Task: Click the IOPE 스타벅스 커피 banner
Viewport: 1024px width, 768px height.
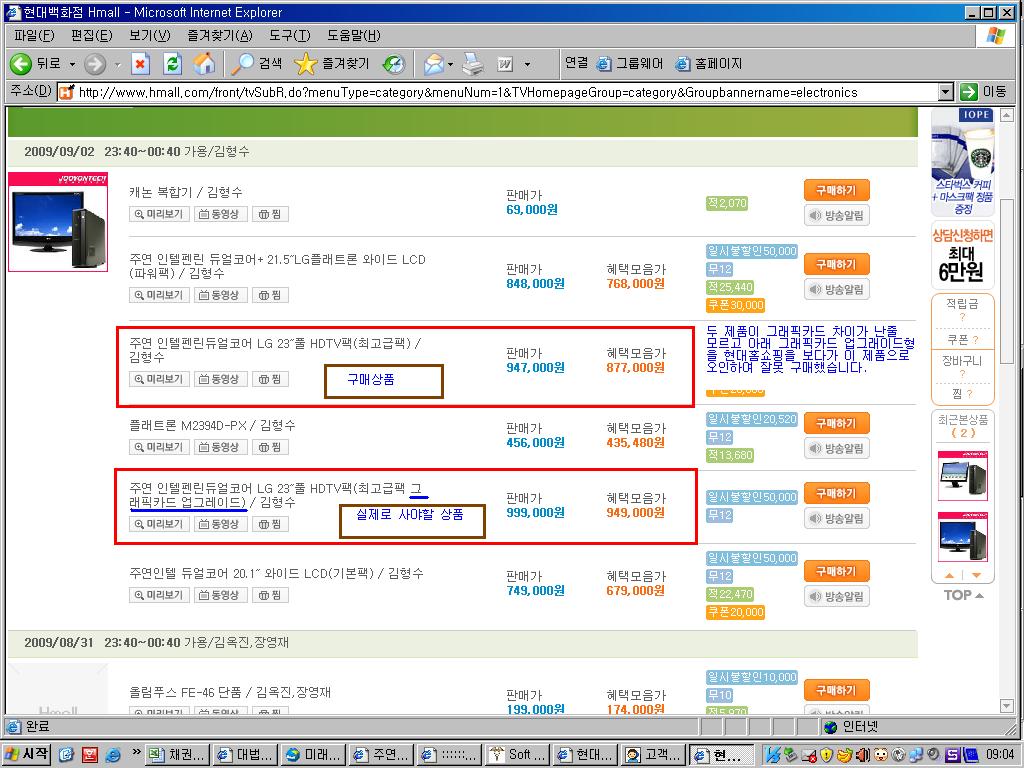Action: [963, 163]
